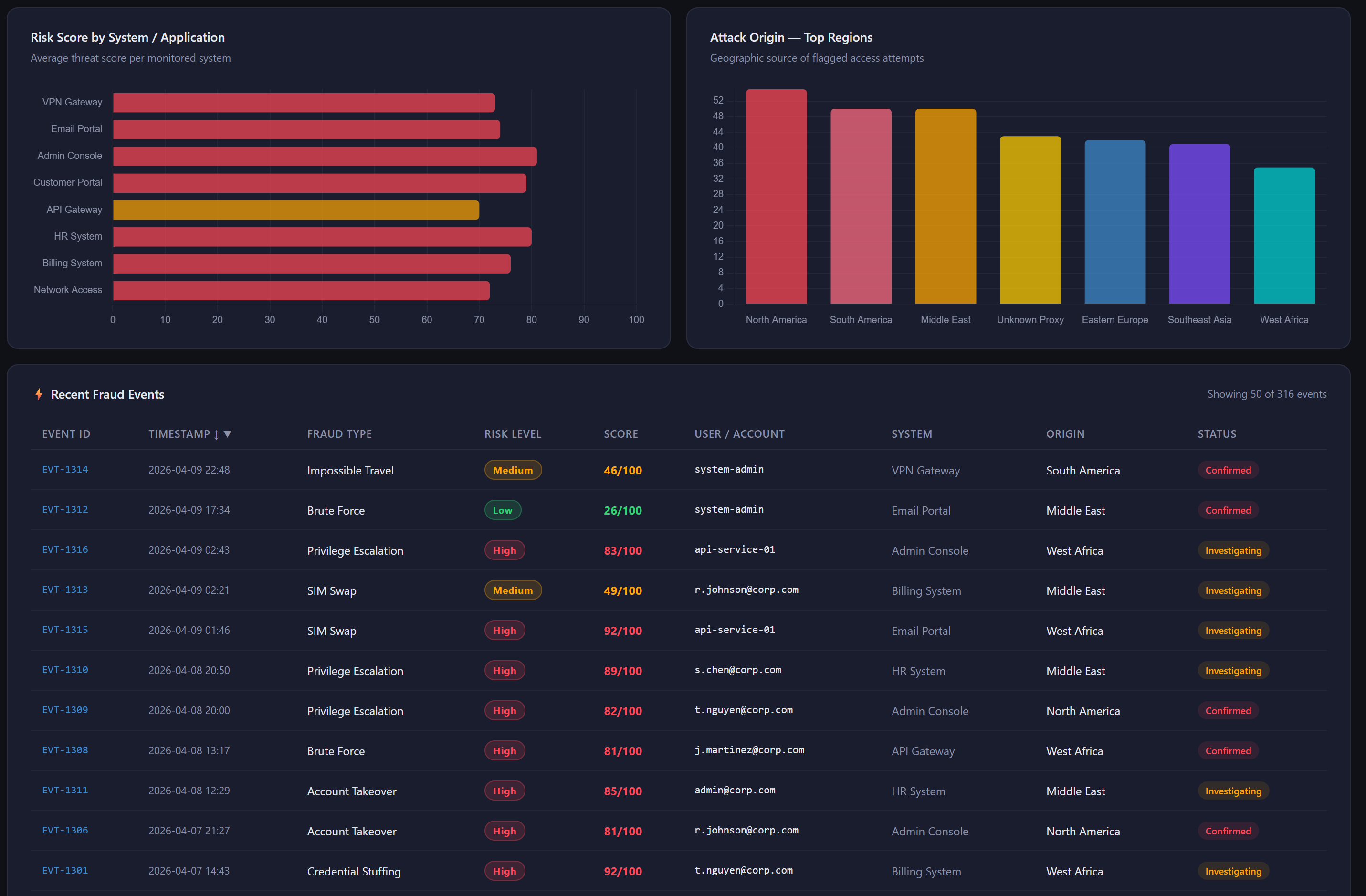Click the Unknown Proxy yellow bar
The image size is (1366, 896).
pos(1030,220)
